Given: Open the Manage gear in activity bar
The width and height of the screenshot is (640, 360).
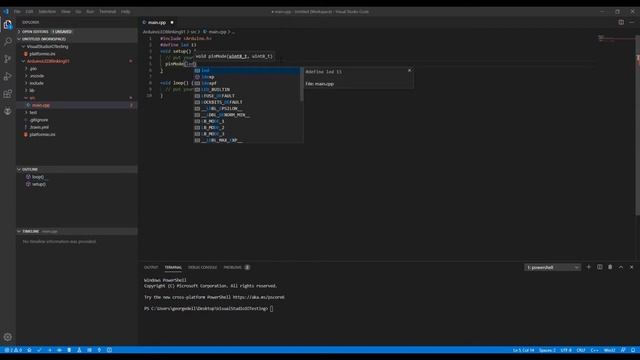Looking at the screenshot, I should point(8,337).
